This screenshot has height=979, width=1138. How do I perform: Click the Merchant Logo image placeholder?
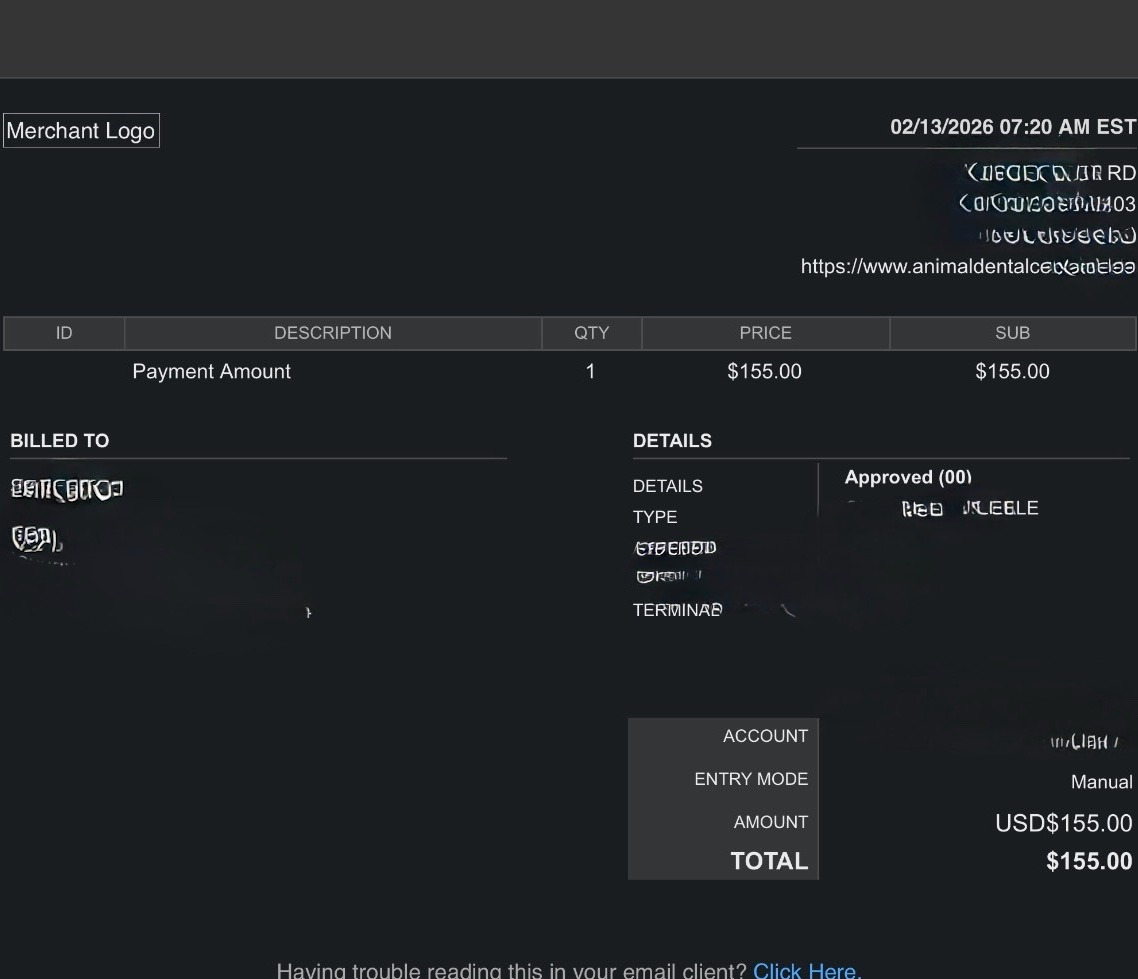(x=81, y=131)
